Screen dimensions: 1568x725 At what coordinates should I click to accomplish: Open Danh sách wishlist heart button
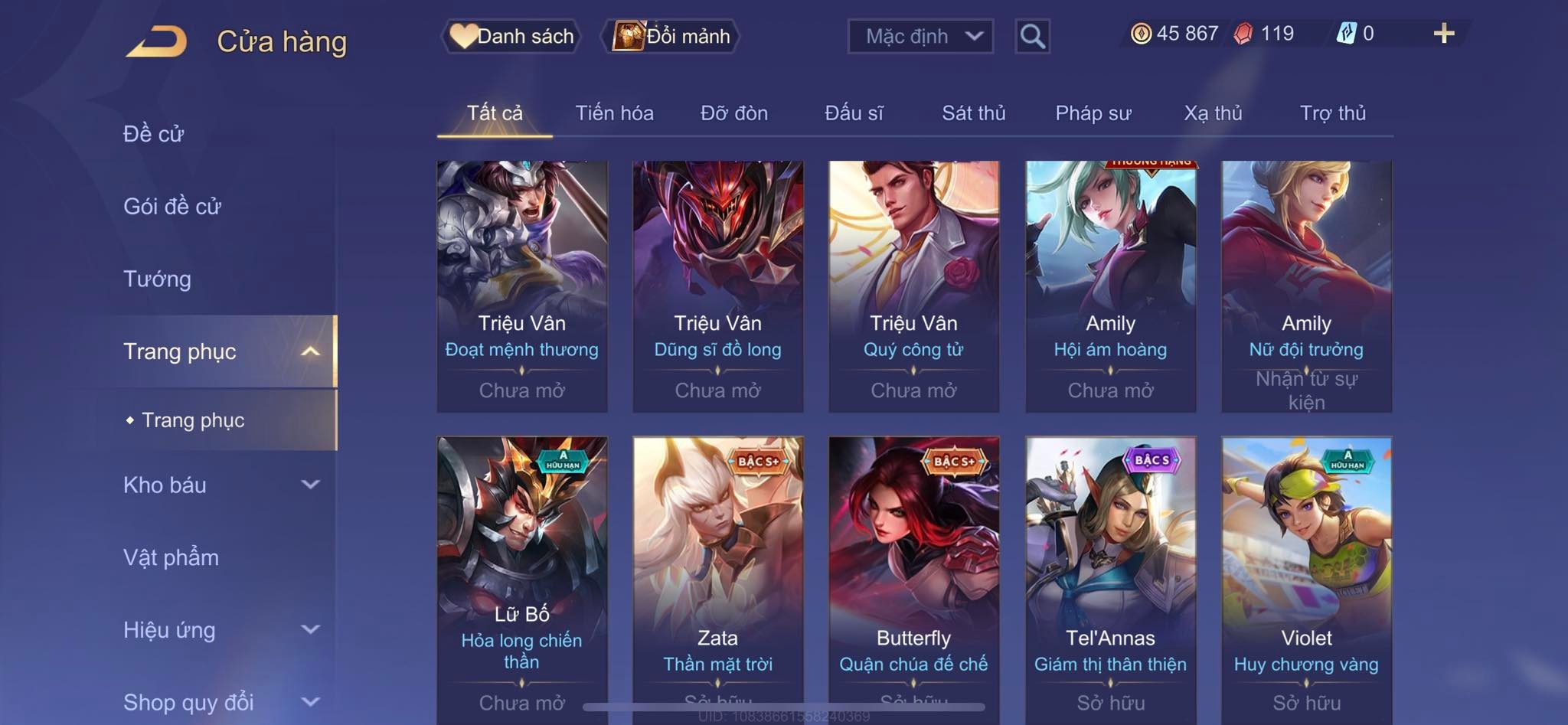[x=511, y=36]
